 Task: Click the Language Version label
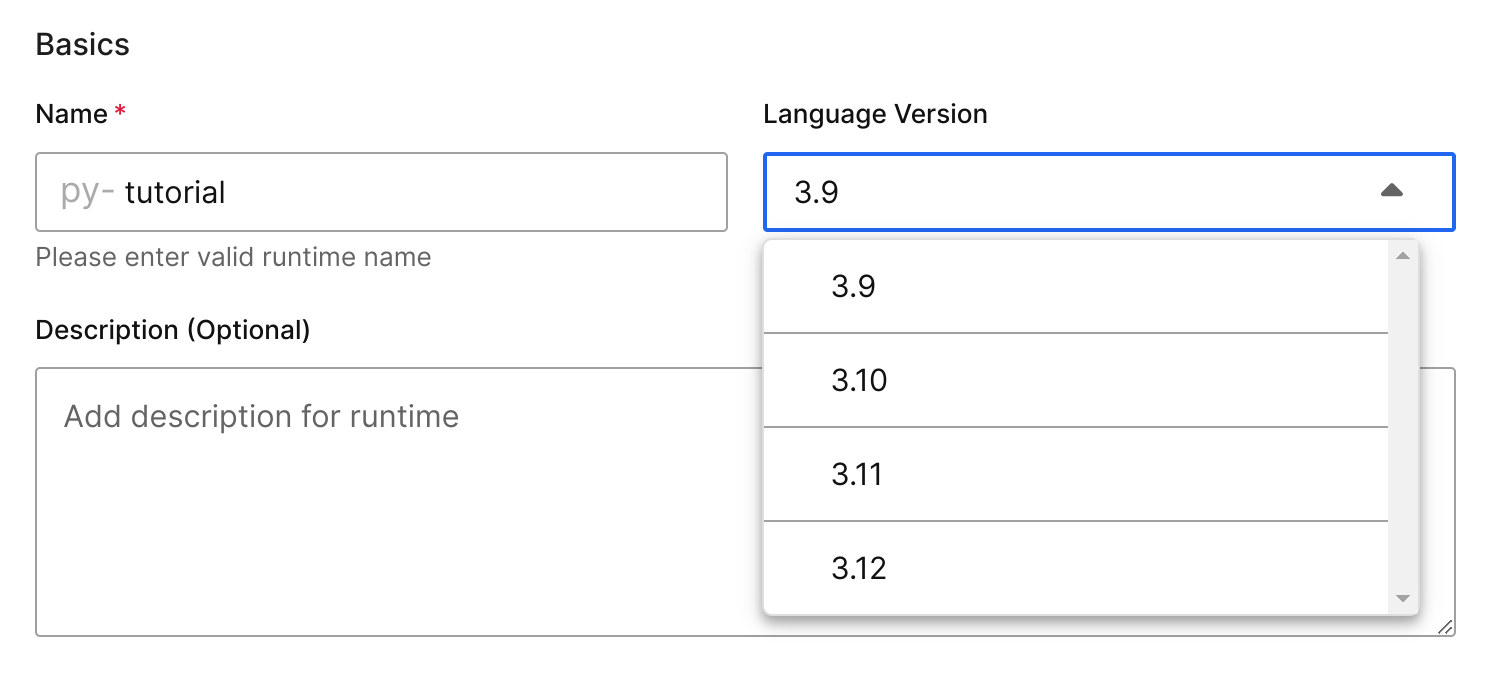point(875,114)
